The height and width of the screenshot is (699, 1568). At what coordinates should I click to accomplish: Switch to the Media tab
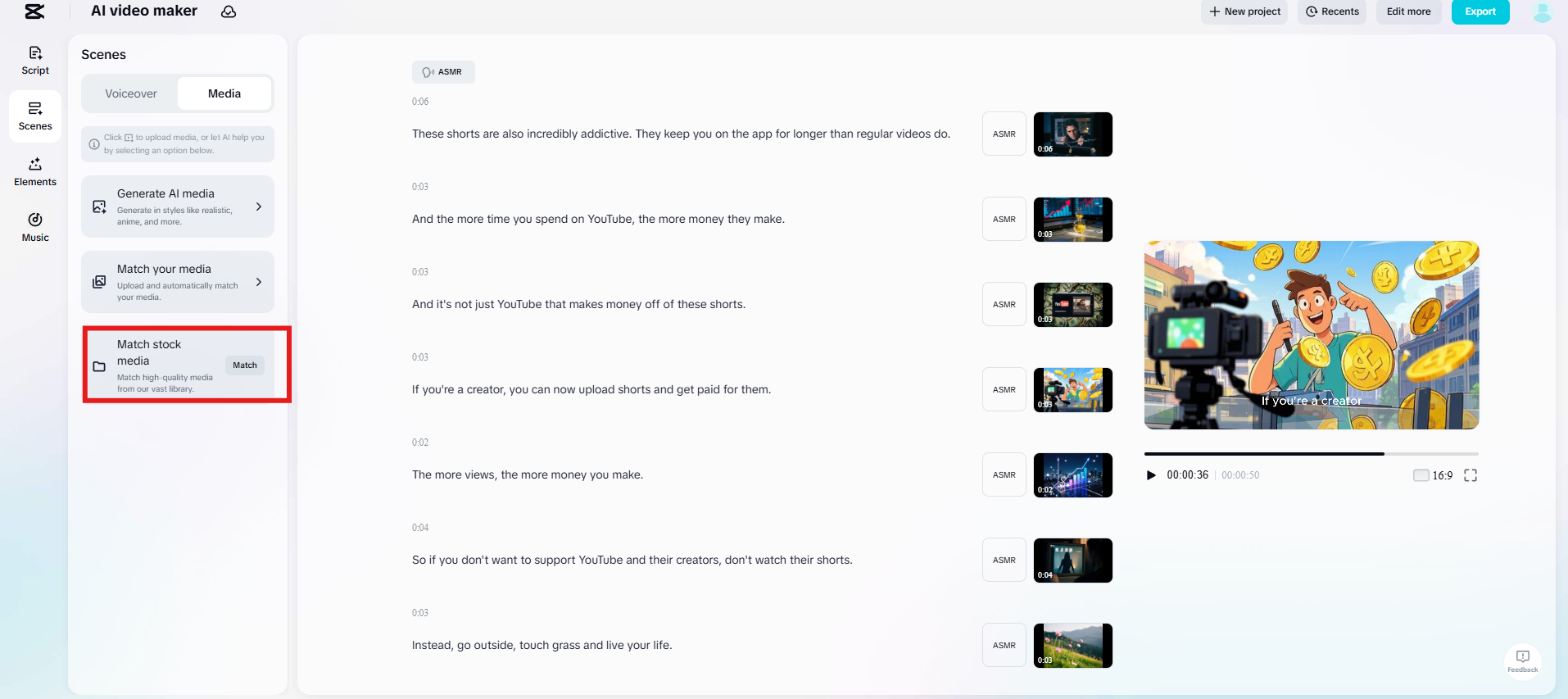point(224,93)
